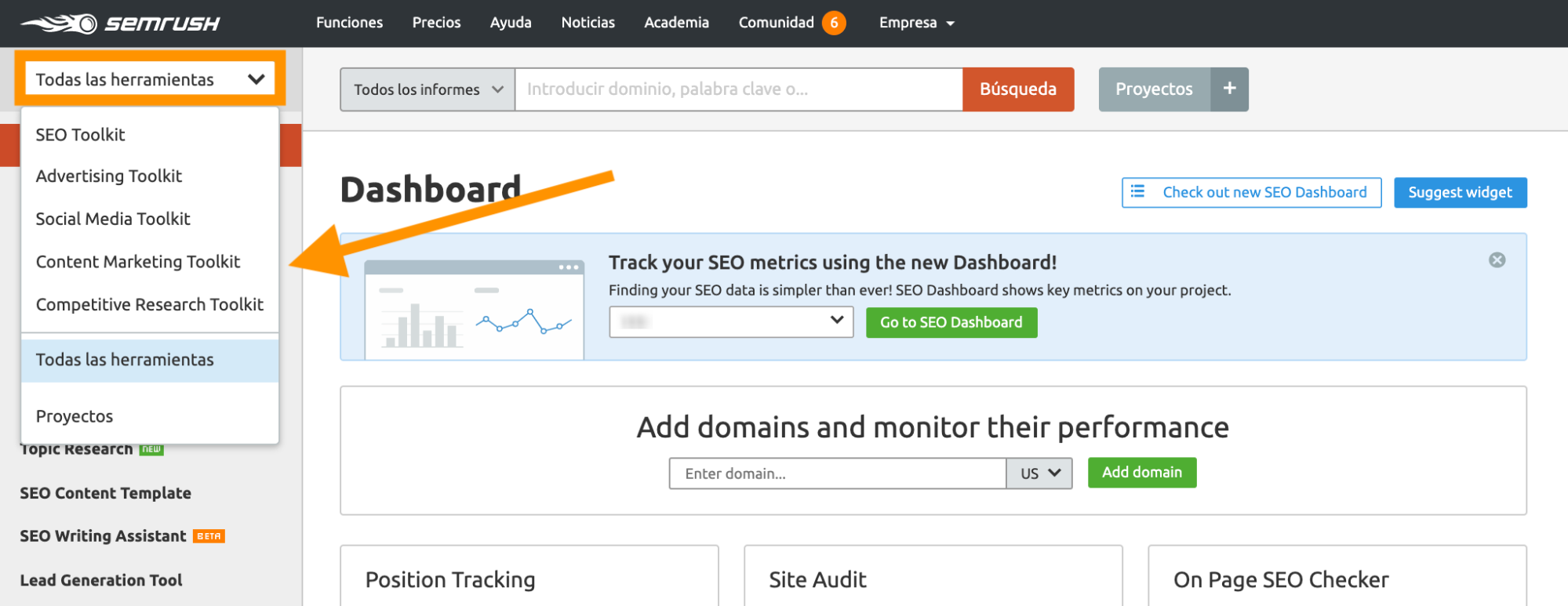Open Ayuda in the top navigation
The height and width of the screenshot is (606, 1568).
pyautogui.click(x=511, y=23)
